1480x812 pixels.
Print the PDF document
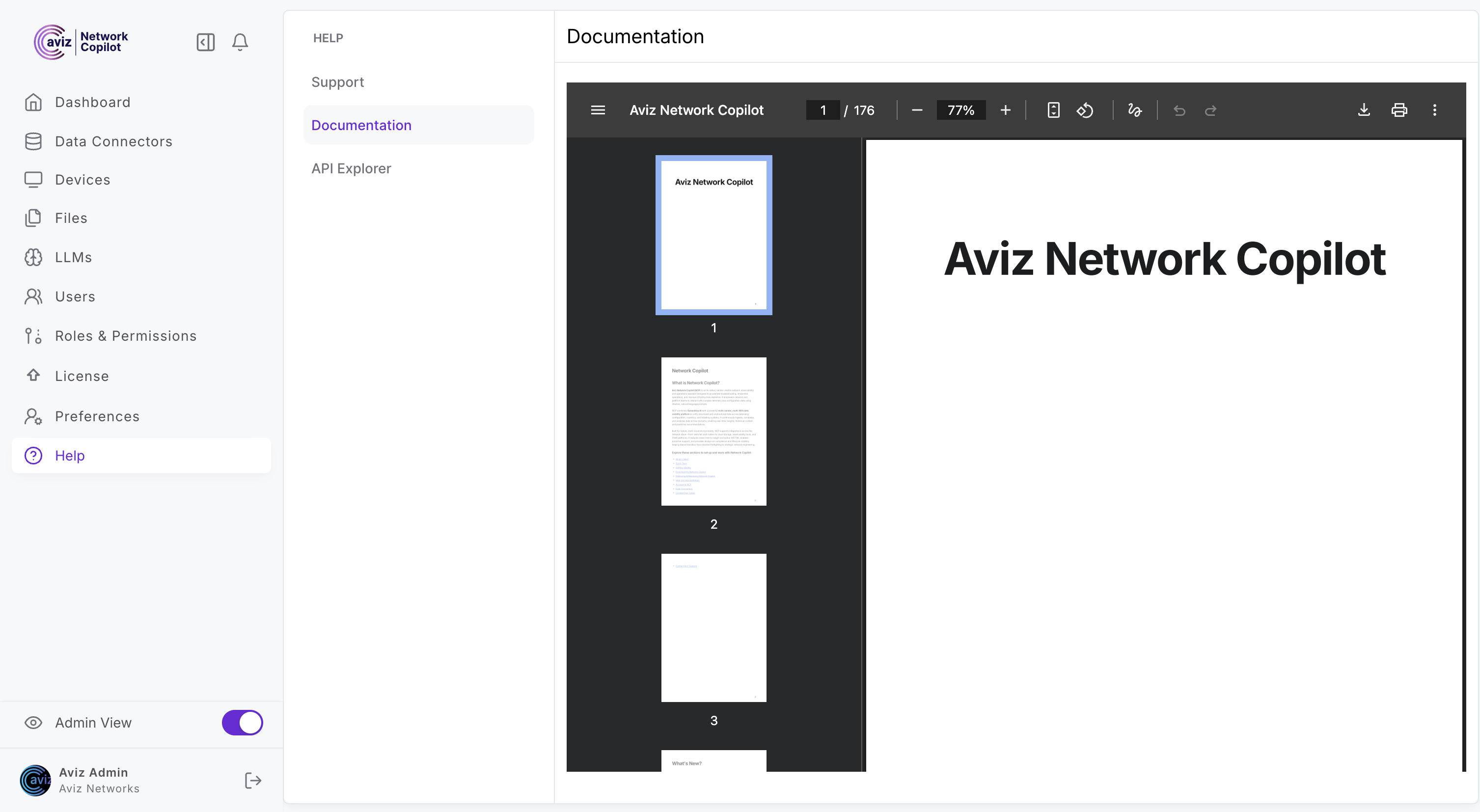pyautogui.click(x=1399, y=109)
